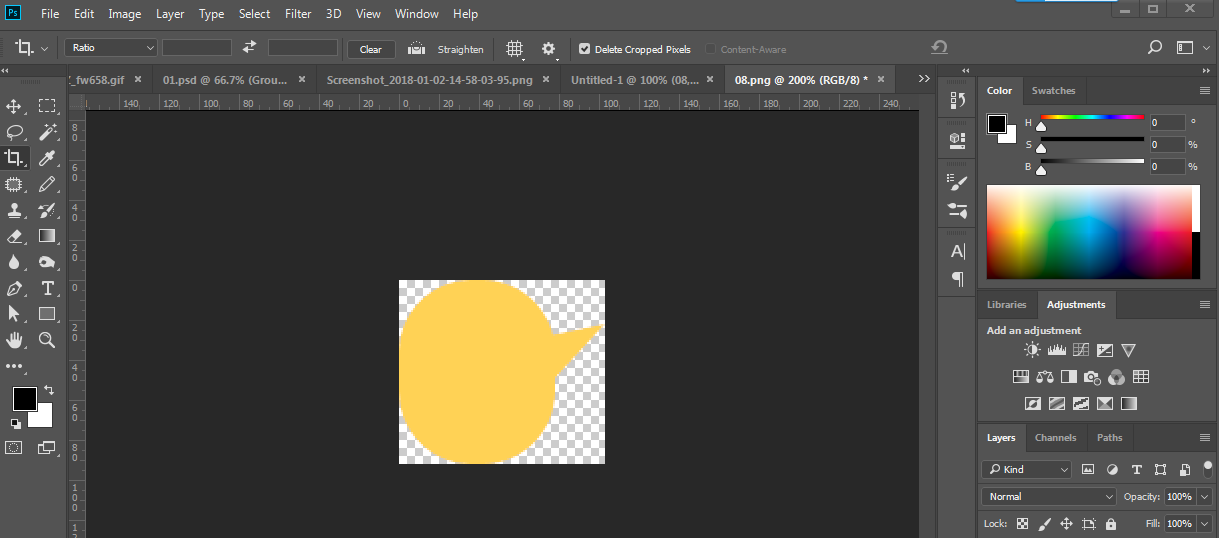The image size is (1219, 538).
Task: Select the Hand tool
Action: [14, 340]
